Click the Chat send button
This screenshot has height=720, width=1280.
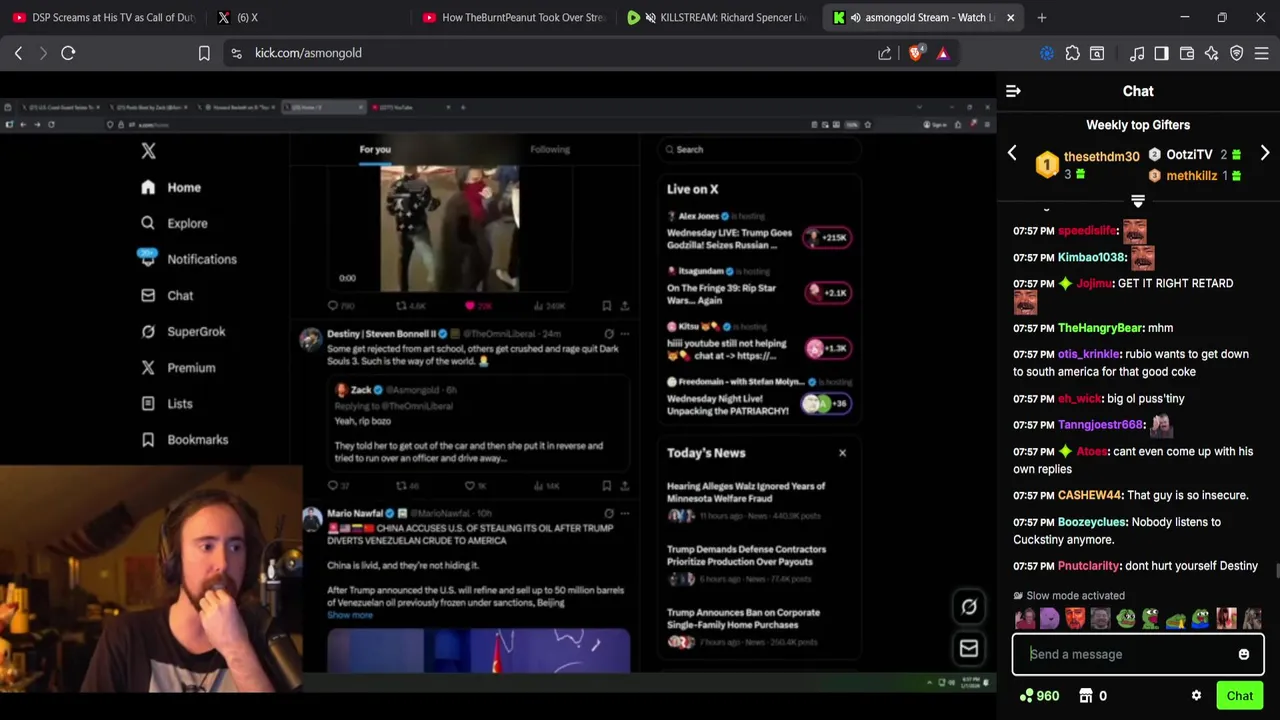tap(1240, 696)
